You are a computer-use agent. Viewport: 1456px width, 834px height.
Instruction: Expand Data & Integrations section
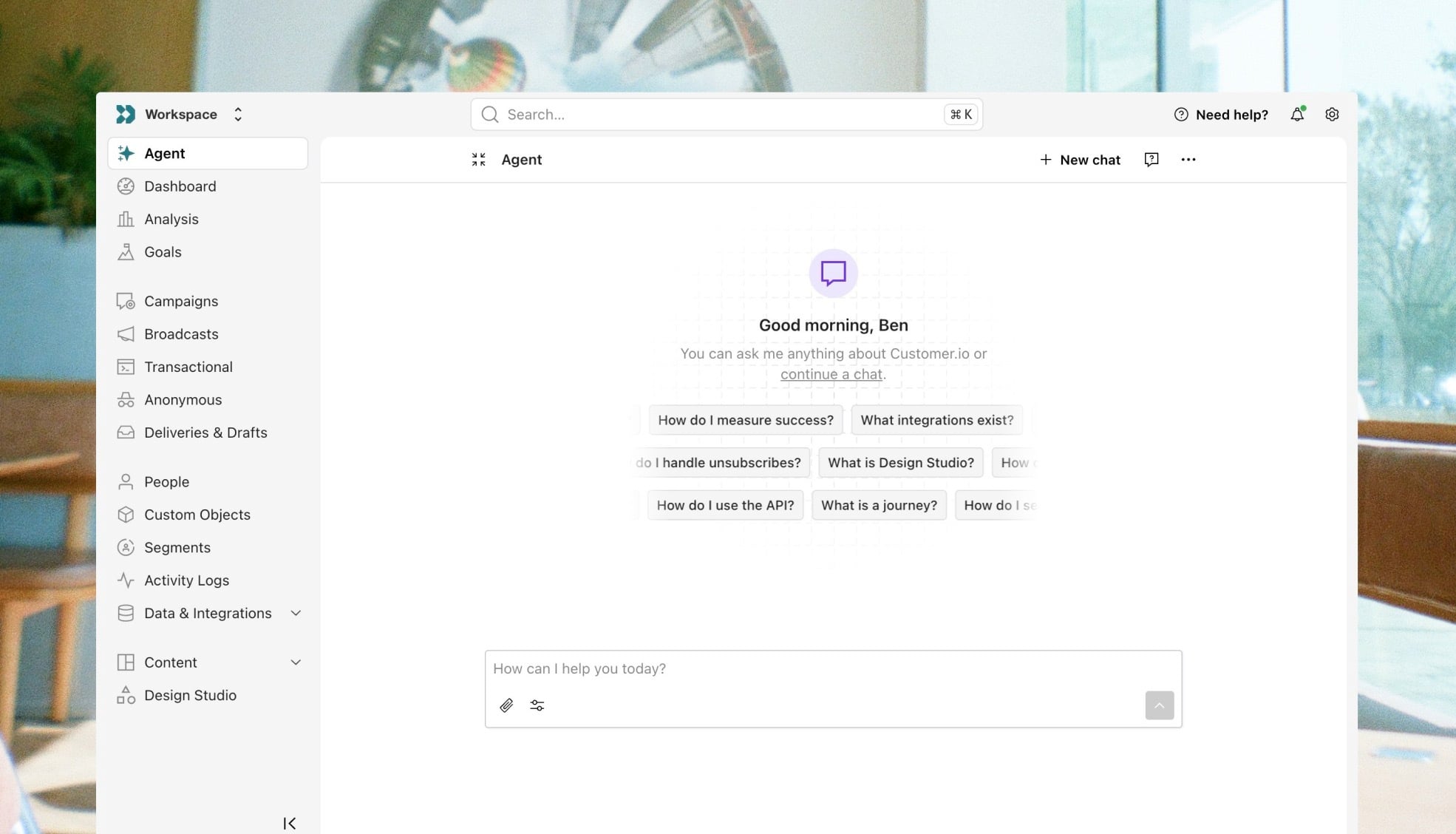296,613
